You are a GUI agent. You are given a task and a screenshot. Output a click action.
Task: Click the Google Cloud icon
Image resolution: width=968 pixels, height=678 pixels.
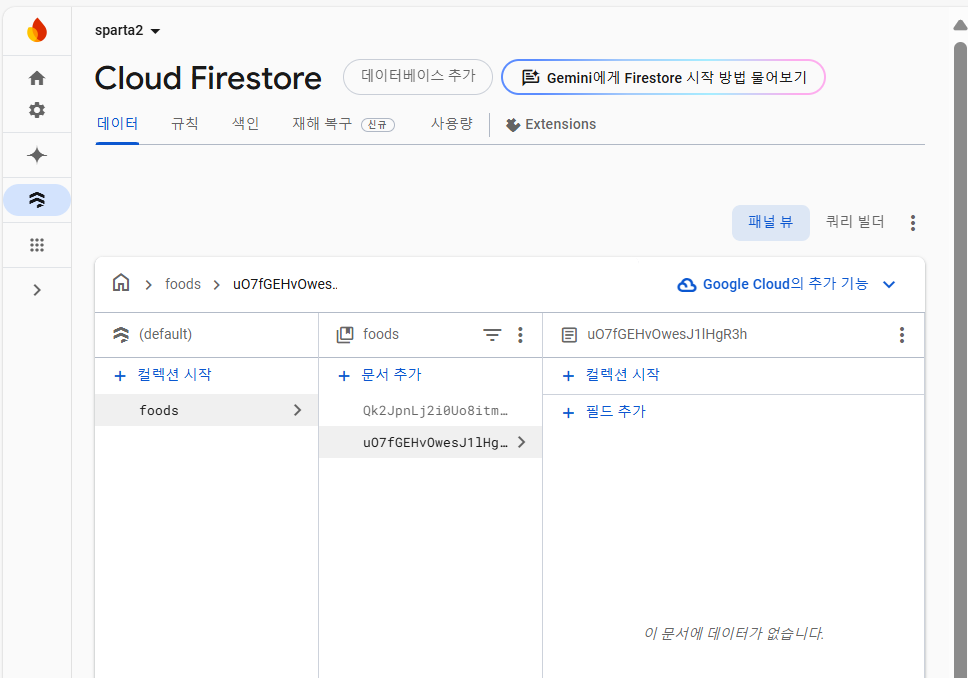coord(686,285)
